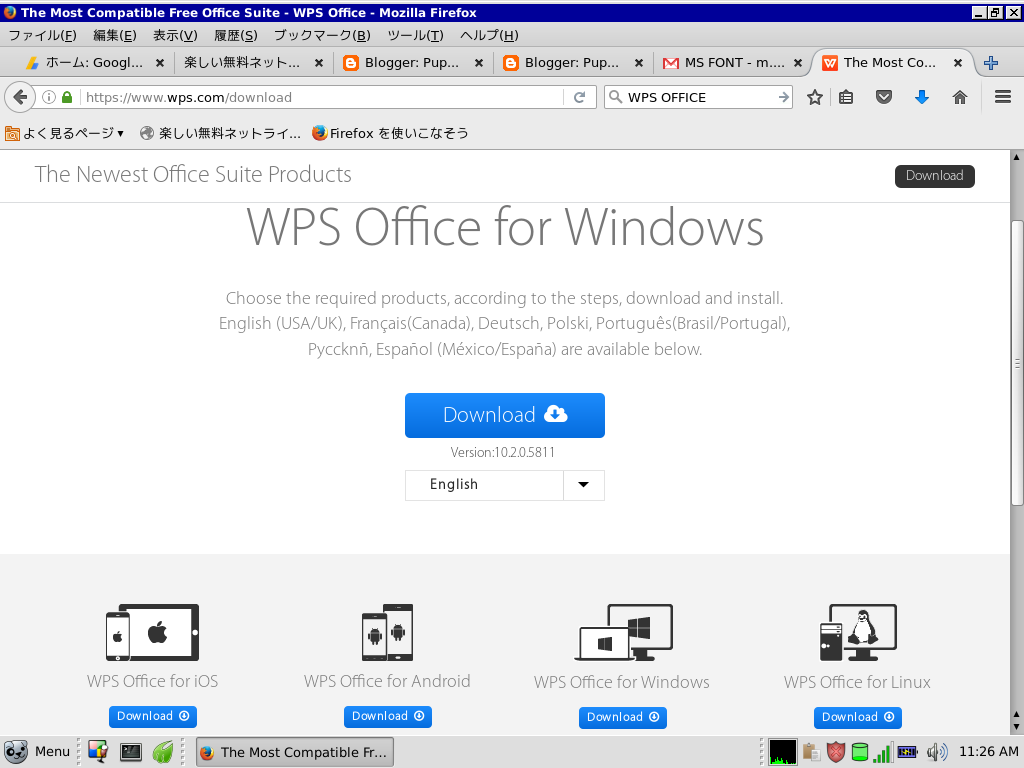This screenshot has width=1024, height=768.
Task: Expand the English language dropdown
Action: point(583,485)
